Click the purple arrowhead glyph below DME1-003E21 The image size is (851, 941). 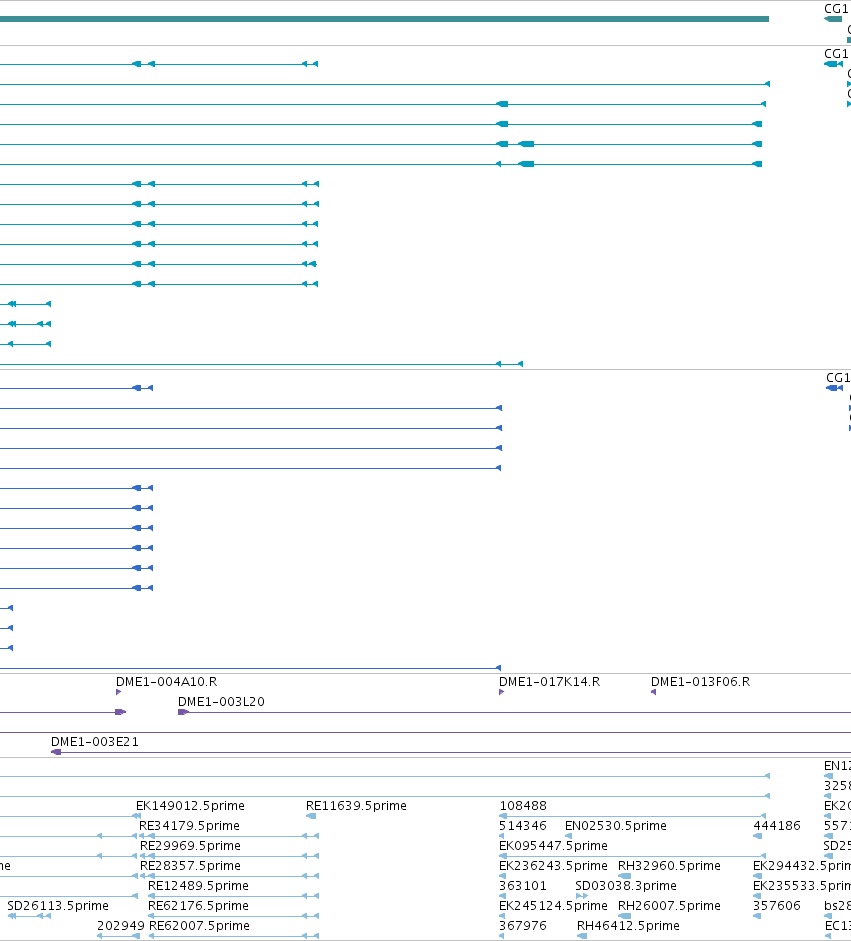point(56,752)
